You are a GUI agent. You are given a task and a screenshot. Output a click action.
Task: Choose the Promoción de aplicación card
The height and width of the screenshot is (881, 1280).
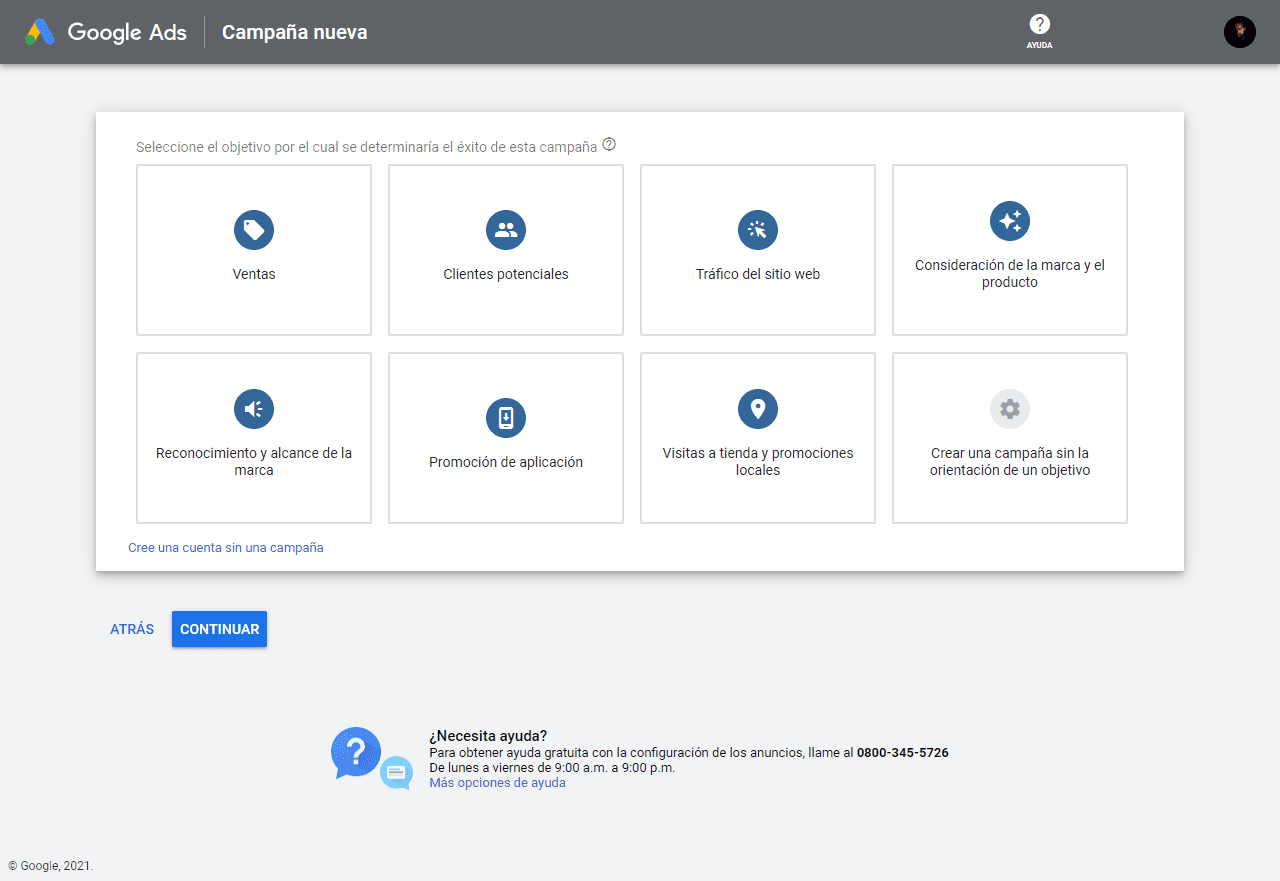coord(505,437)
